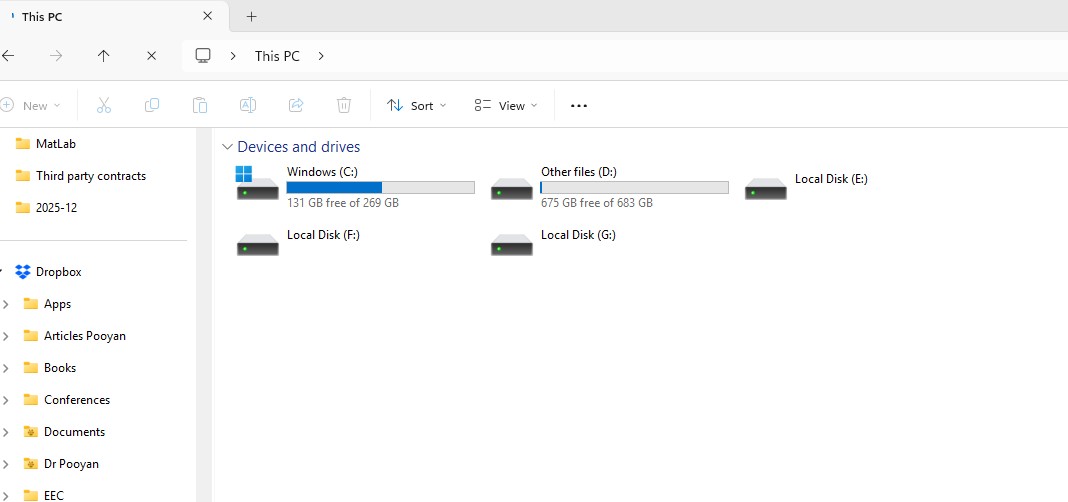Viewport: 1068px width, 502px height.
Task: Click the Paste clipboard icon
Action: [x=200, y=105]
